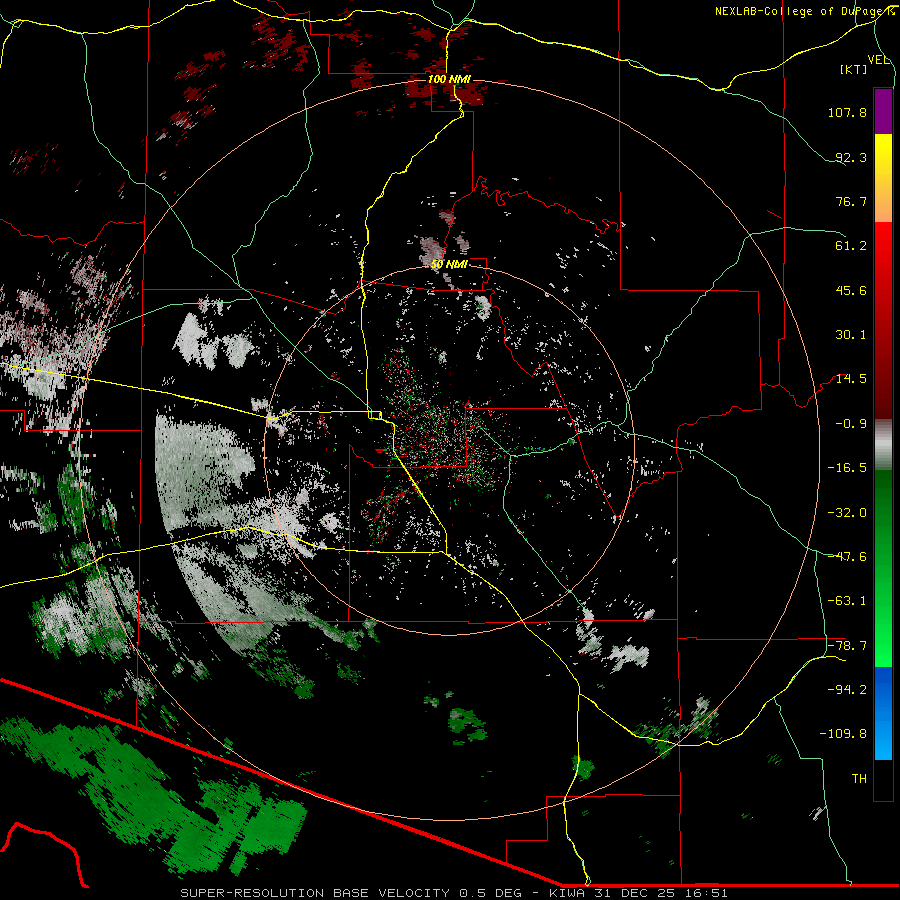This screenshot has width=900, height=900.
Task: Pick the green segment of the velocity color bar
Action: 883,568
